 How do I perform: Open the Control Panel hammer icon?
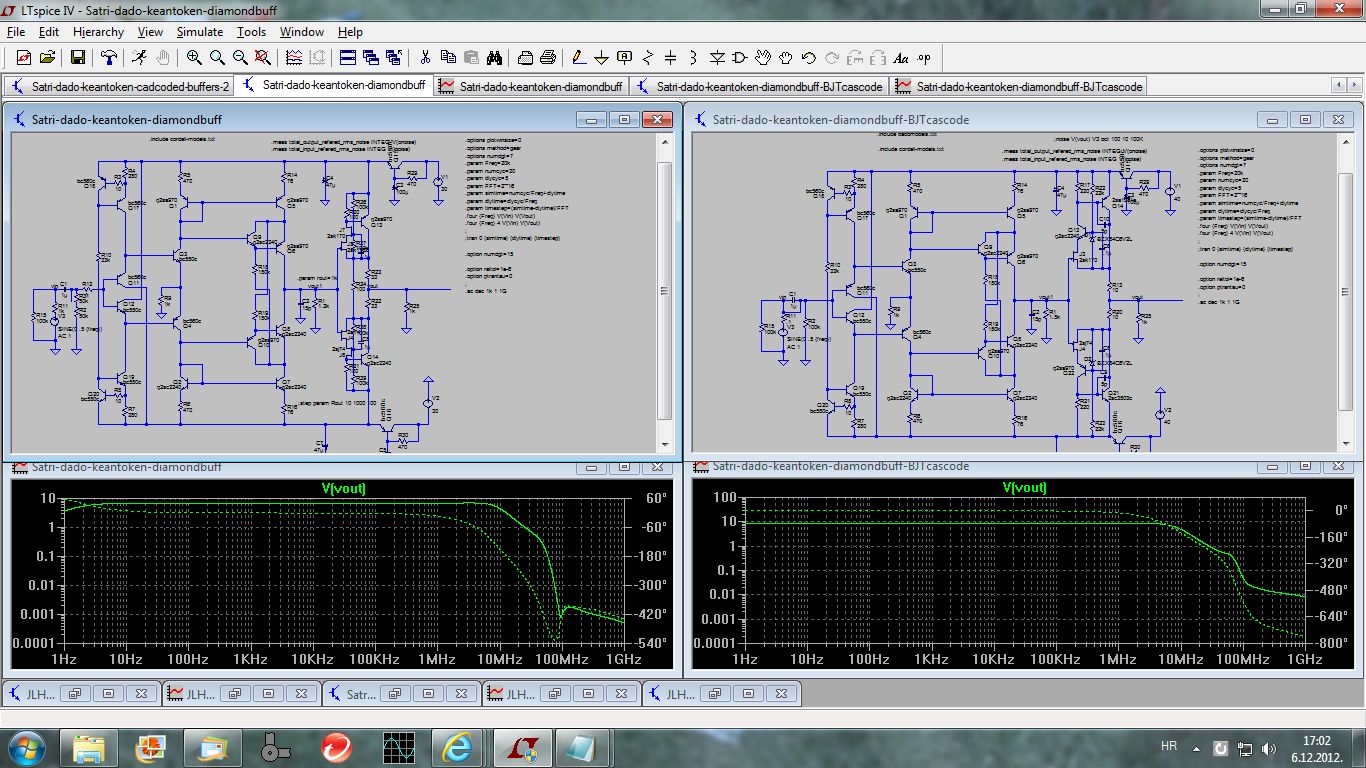[x=108, y=57]
